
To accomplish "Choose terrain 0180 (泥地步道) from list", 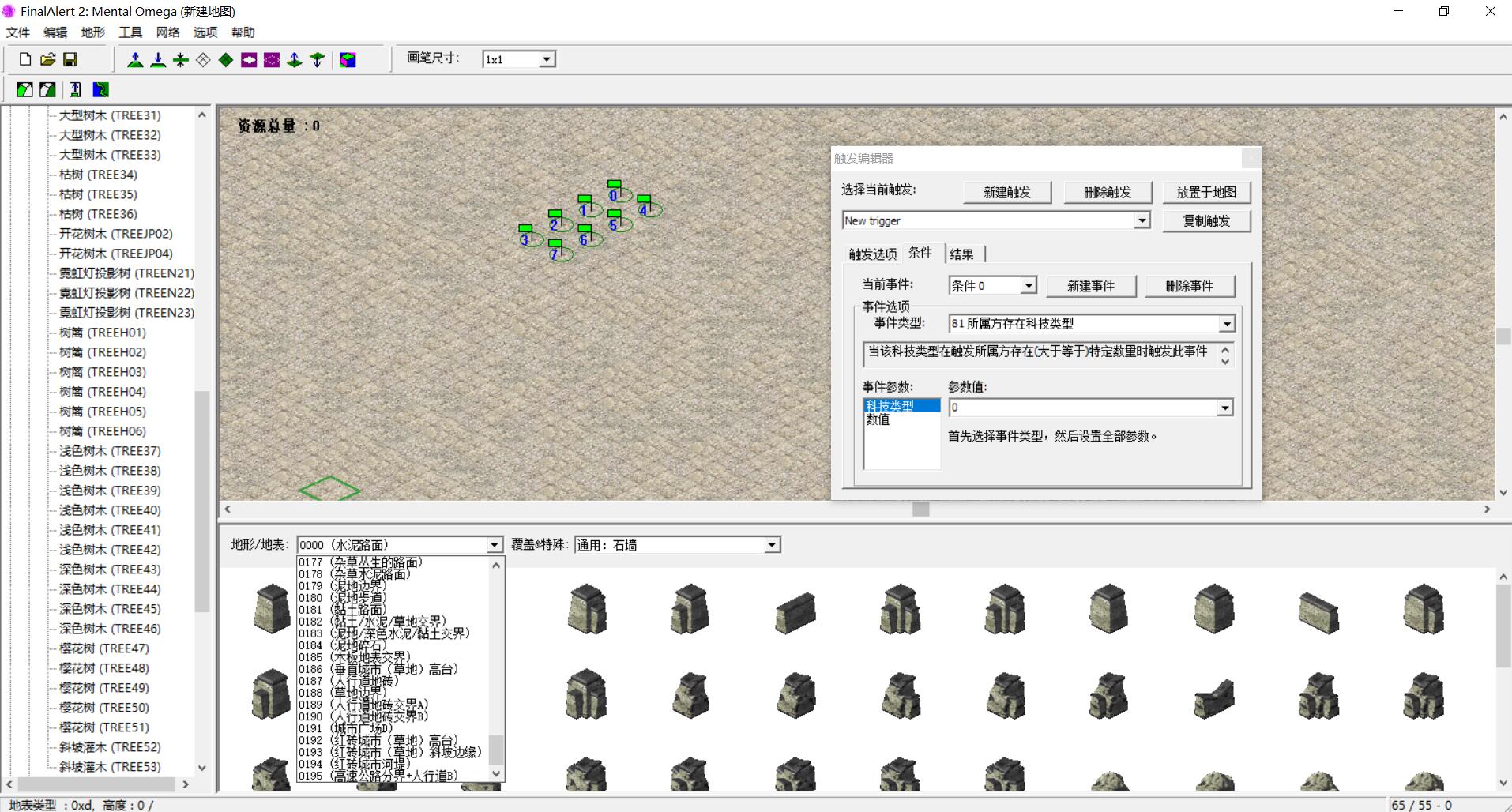I will [x=343, y=598].
